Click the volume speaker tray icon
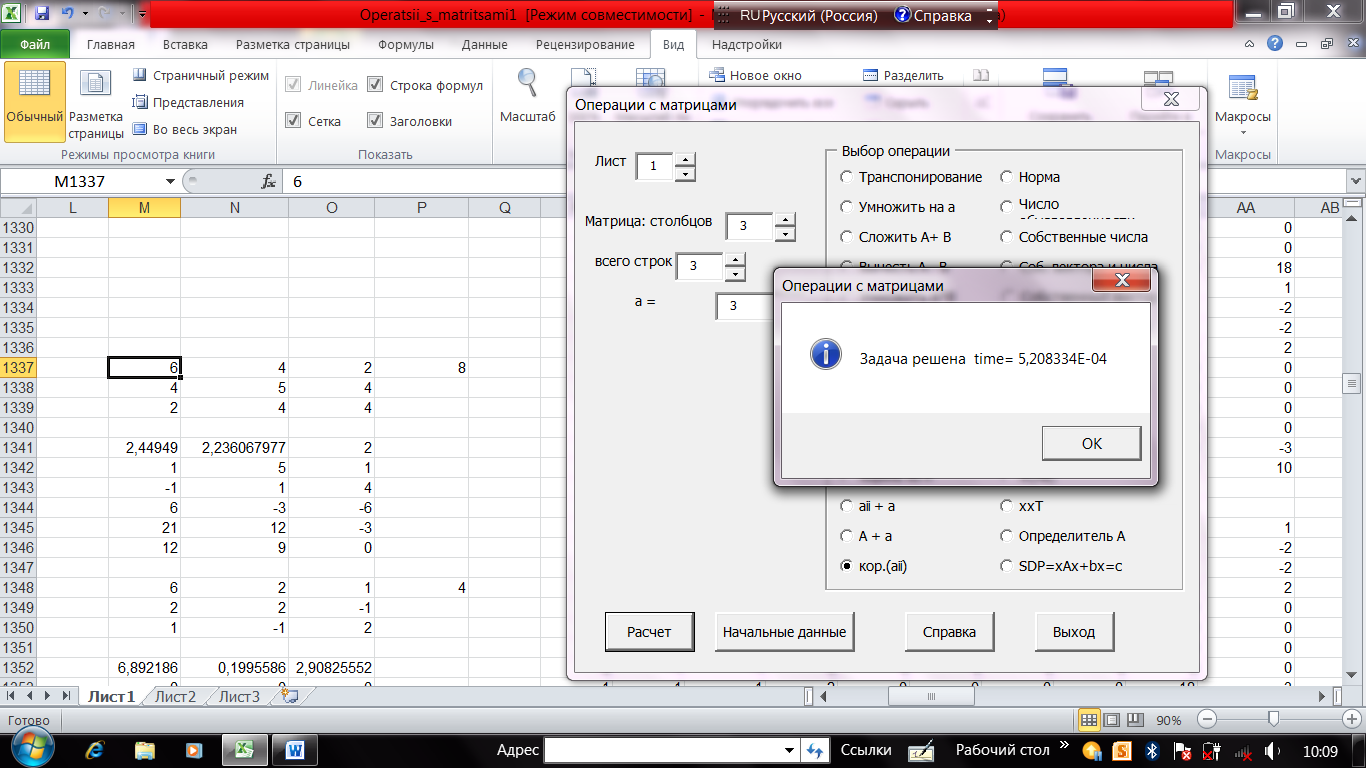 click(x=1272, y=750)
